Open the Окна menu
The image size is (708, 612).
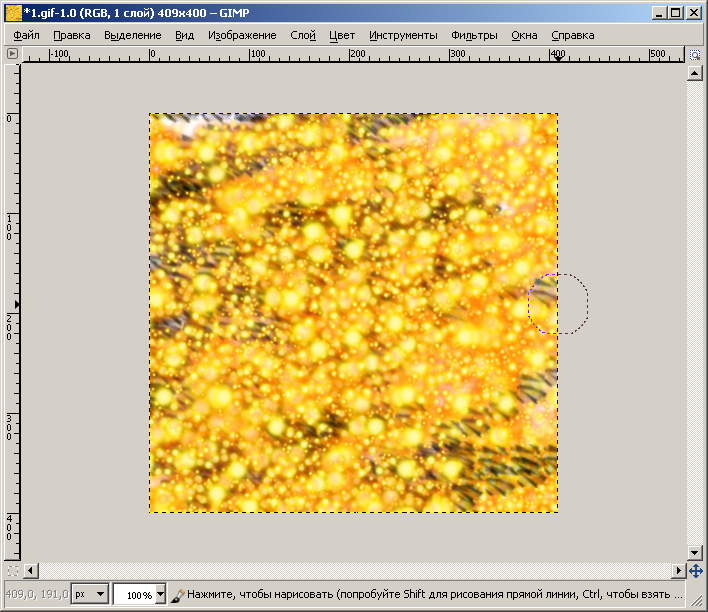(524, 35)
